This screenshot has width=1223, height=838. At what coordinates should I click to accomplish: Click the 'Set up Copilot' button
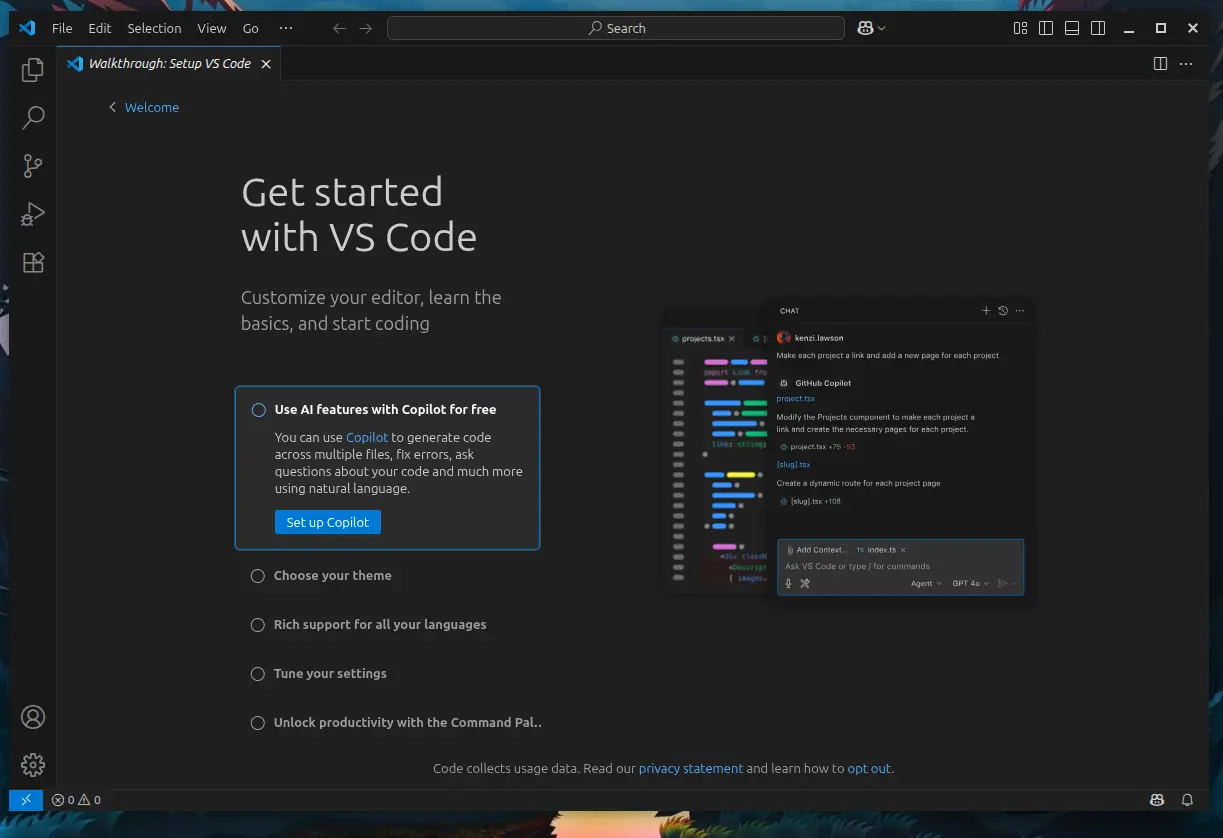pos(327,522)
